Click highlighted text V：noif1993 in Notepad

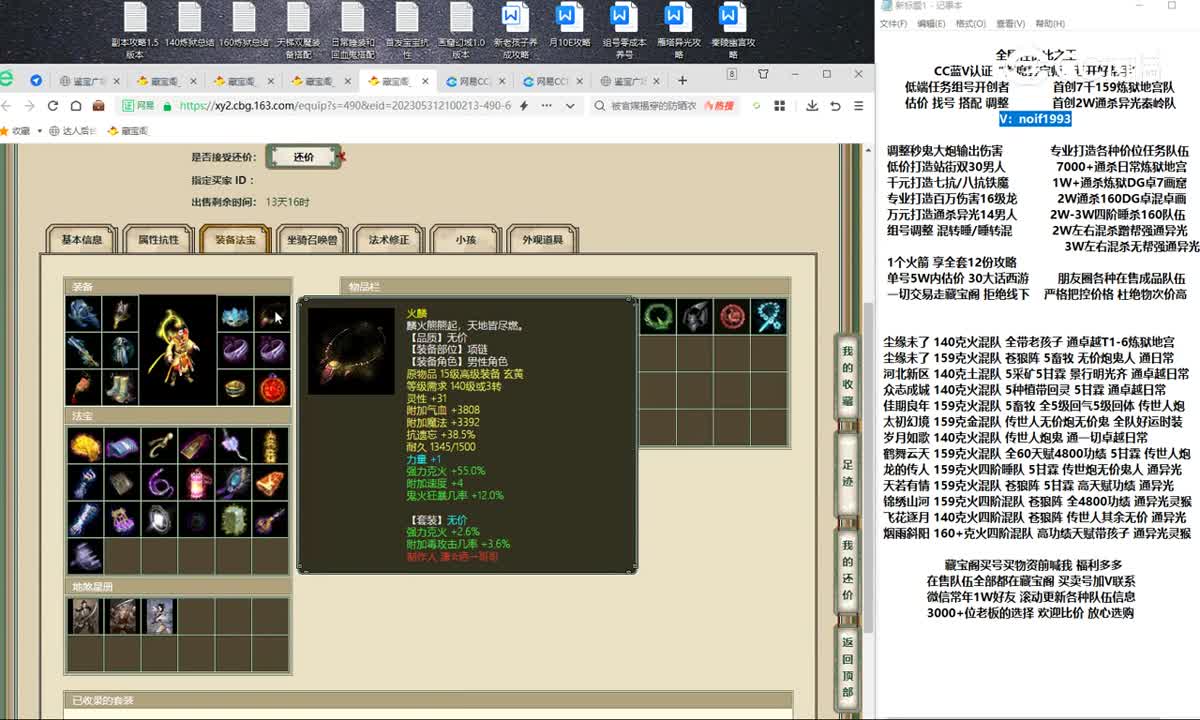pyautogui.click(x=1035, y=118)
